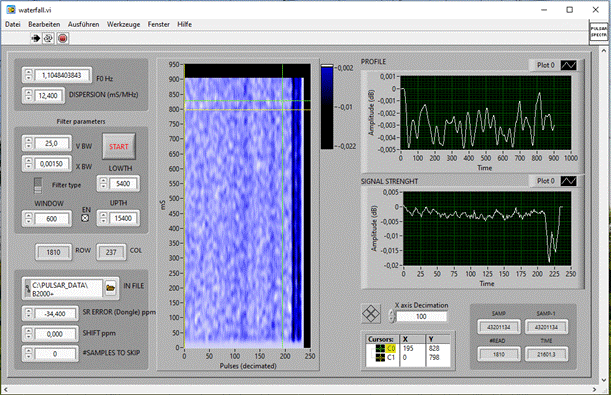Screen dimensions: 611x395
Task: Open the Werkzeuge menu
Action: pyautogui.click(x=124, y=24)
